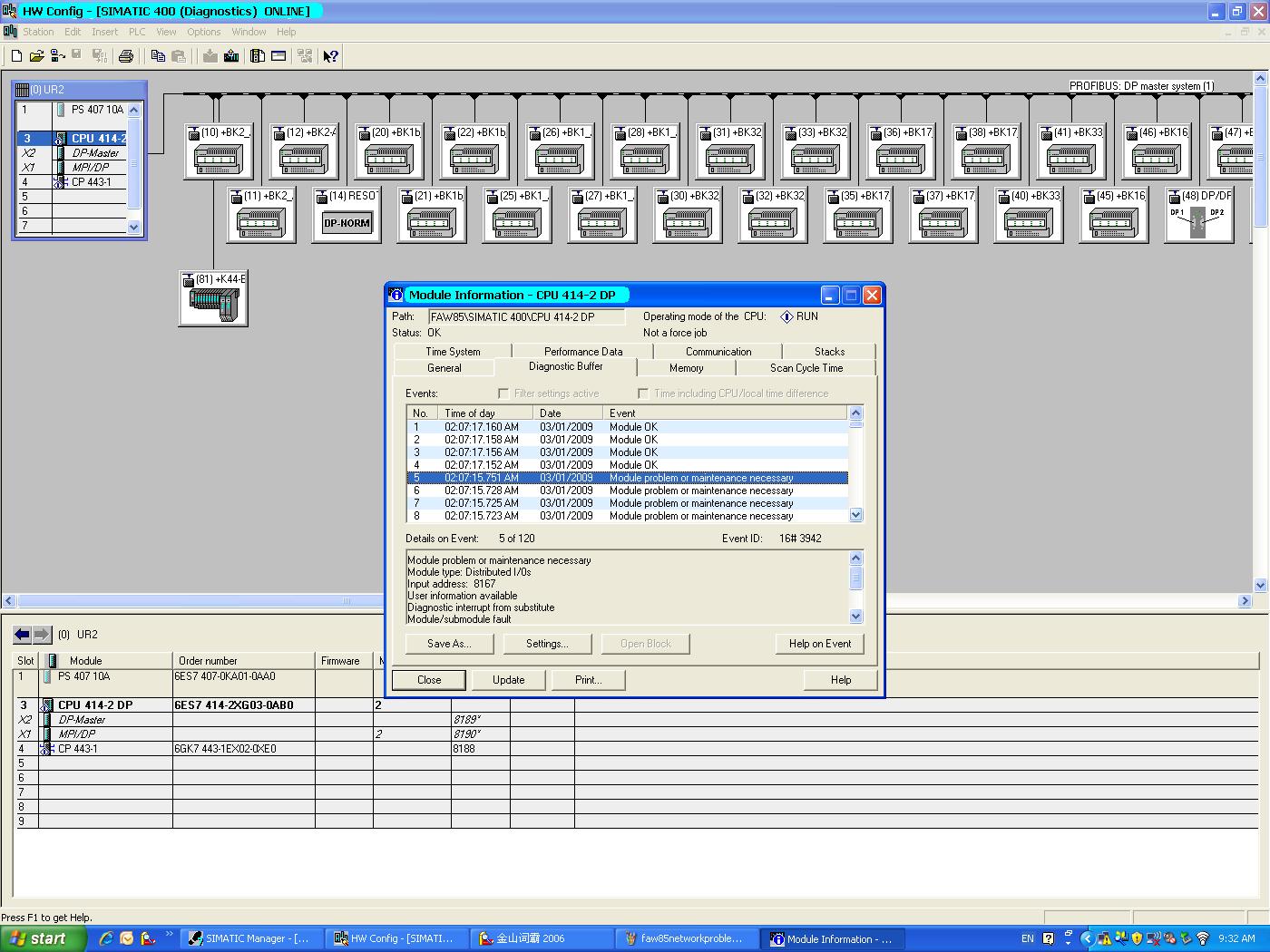Switch to SIMATIC Manager in taskbar
The height and width of the screenshot is (952, 1270).
coord(249,938)
